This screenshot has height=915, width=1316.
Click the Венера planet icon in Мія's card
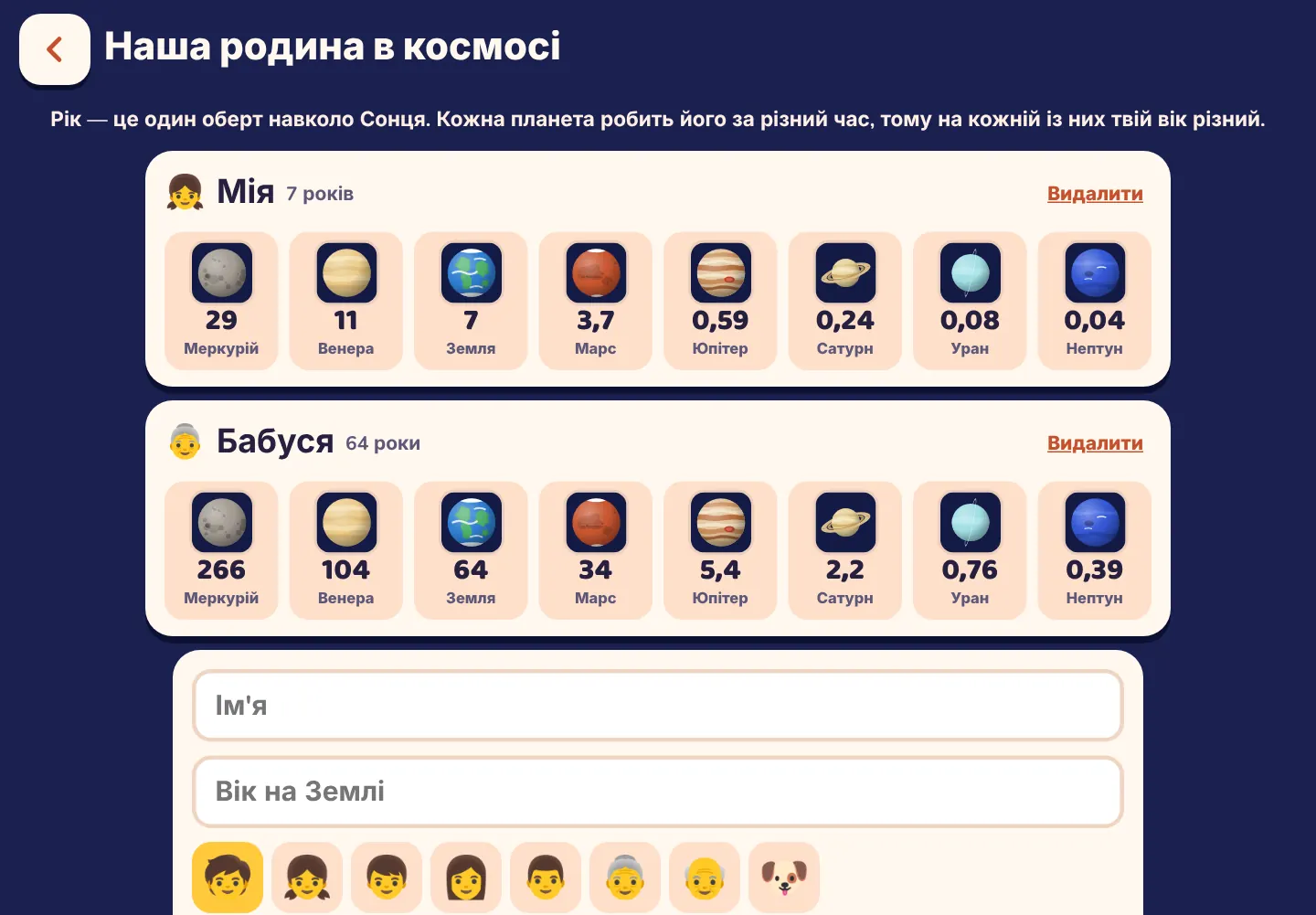346,272
